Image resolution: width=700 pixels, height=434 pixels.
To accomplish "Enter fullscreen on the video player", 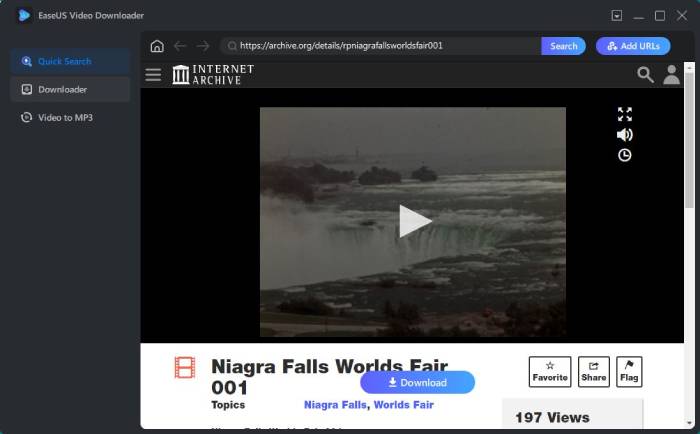I will (625, 114).
